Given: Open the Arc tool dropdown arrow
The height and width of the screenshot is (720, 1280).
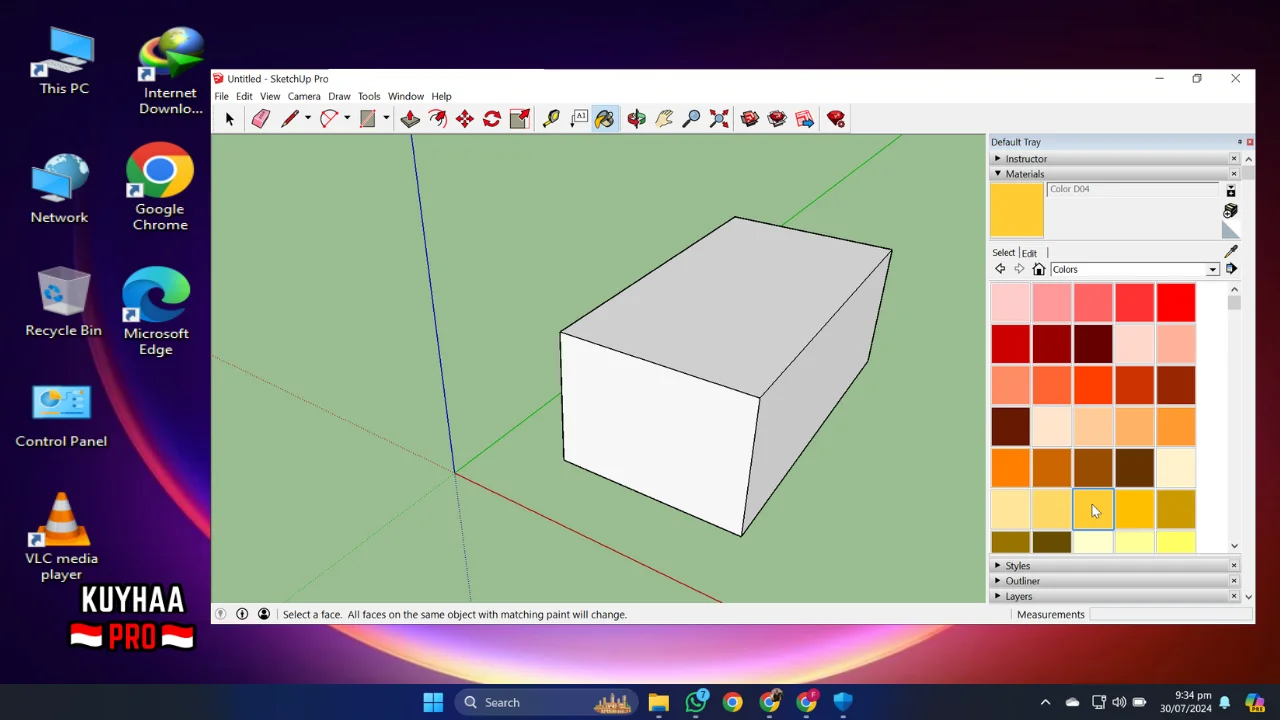Looking at the screenshot, I should pos(347,119).
